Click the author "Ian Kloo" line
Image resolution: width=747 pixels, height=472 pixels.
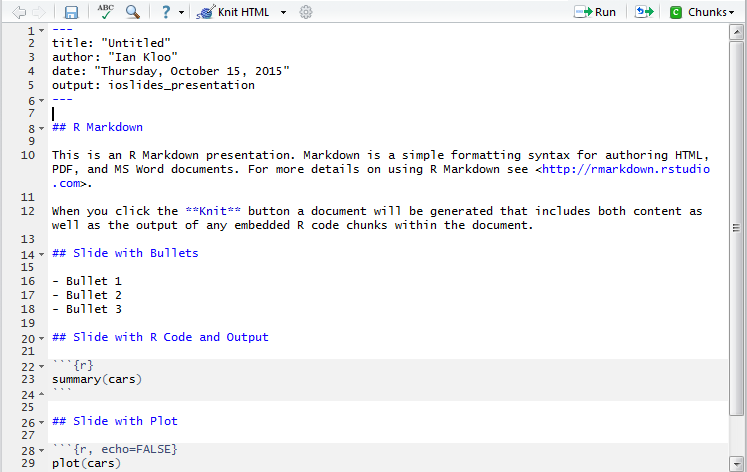tap(115, 57)
